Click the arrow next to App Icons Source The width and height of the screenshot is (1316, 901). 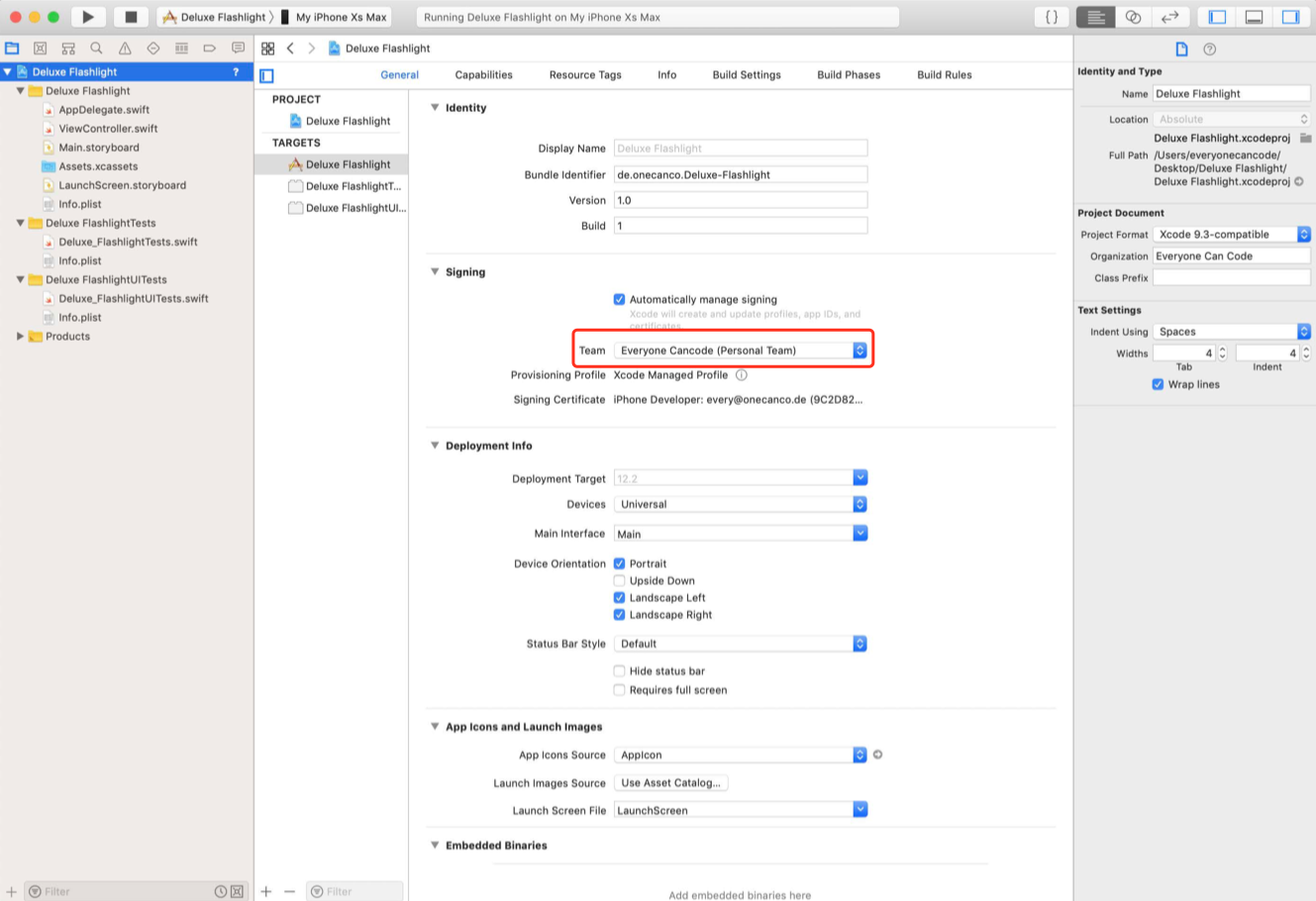pyautogui.click(x=877, y=754)
